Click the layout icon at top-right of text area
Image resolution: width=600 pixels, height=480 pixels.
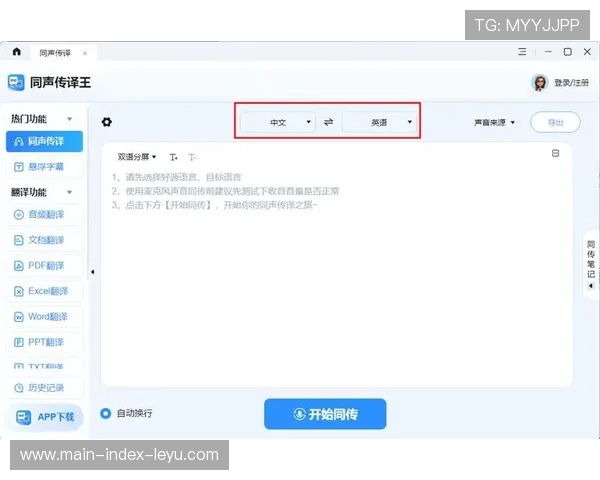(555, 153)
